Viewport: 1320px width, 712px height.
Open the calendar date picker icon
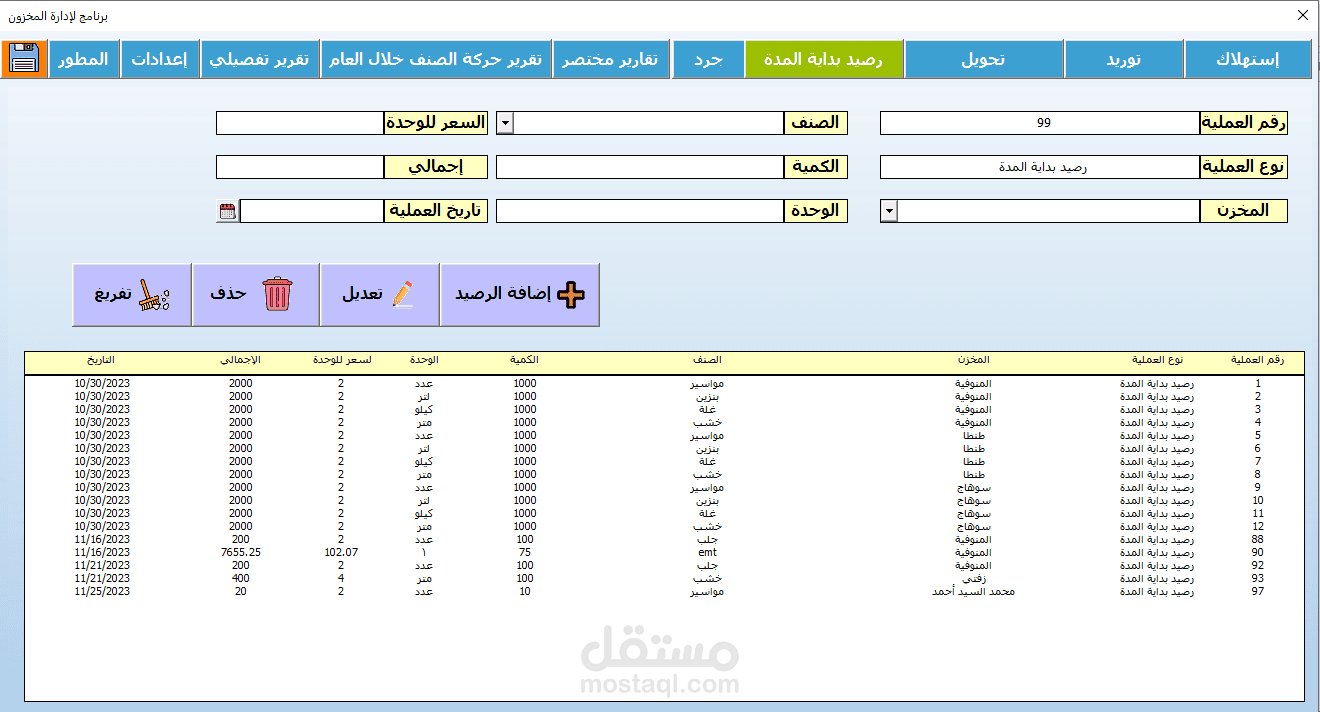pos(227,211)
